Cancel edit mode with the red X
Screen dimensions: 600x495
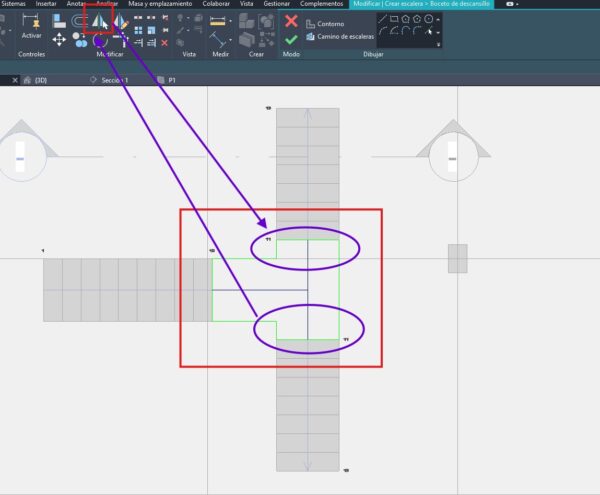click(x=291, y=20)
